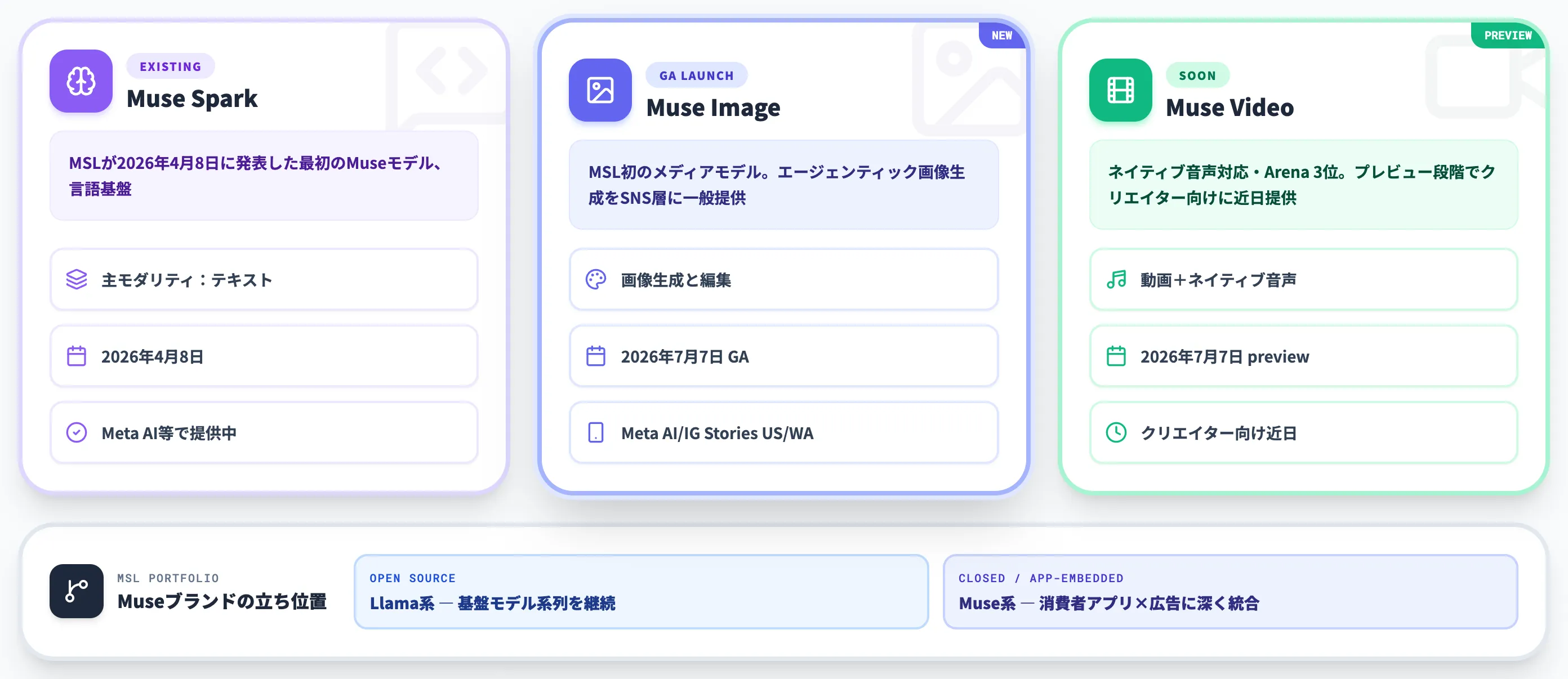This screenshot has height=679, width=1568.
Task: Click the heading 'Museブランドの立ち位置'
Action: 222,602
